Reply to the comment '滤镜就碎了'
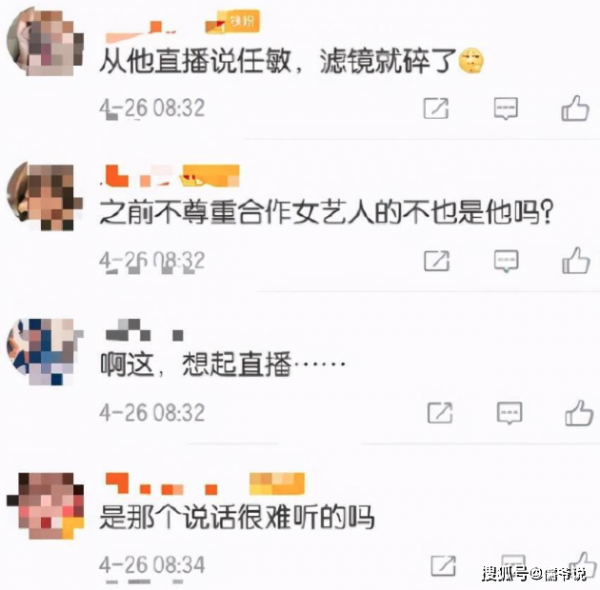 (506, 108)
